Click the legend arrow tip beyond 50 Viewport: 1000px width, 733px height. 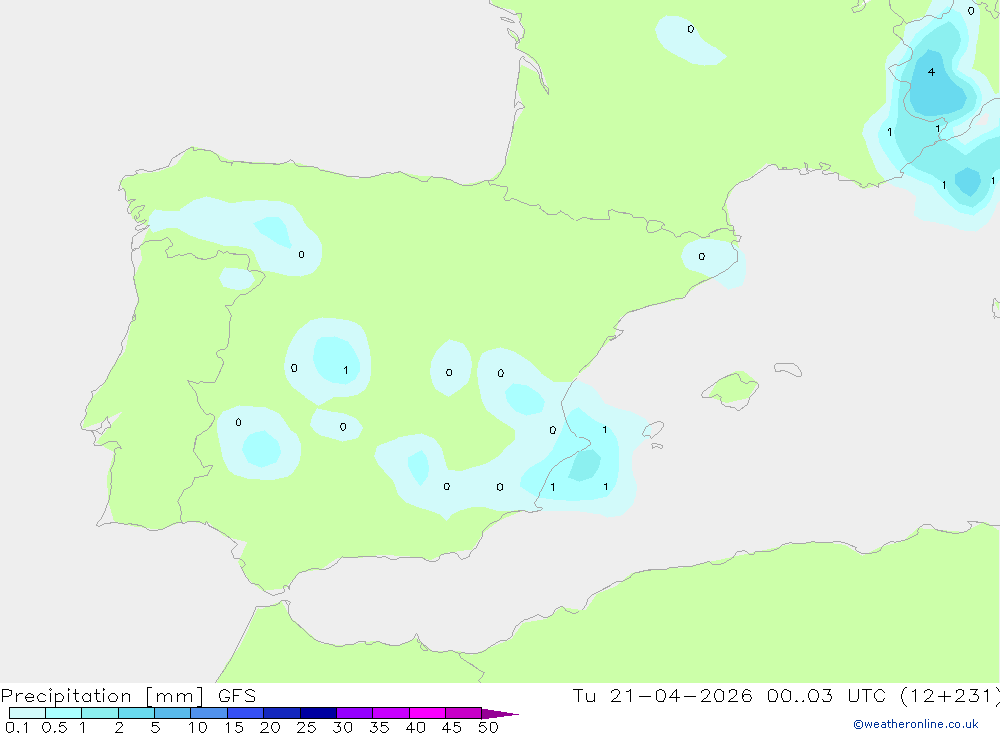click(501, 714)
